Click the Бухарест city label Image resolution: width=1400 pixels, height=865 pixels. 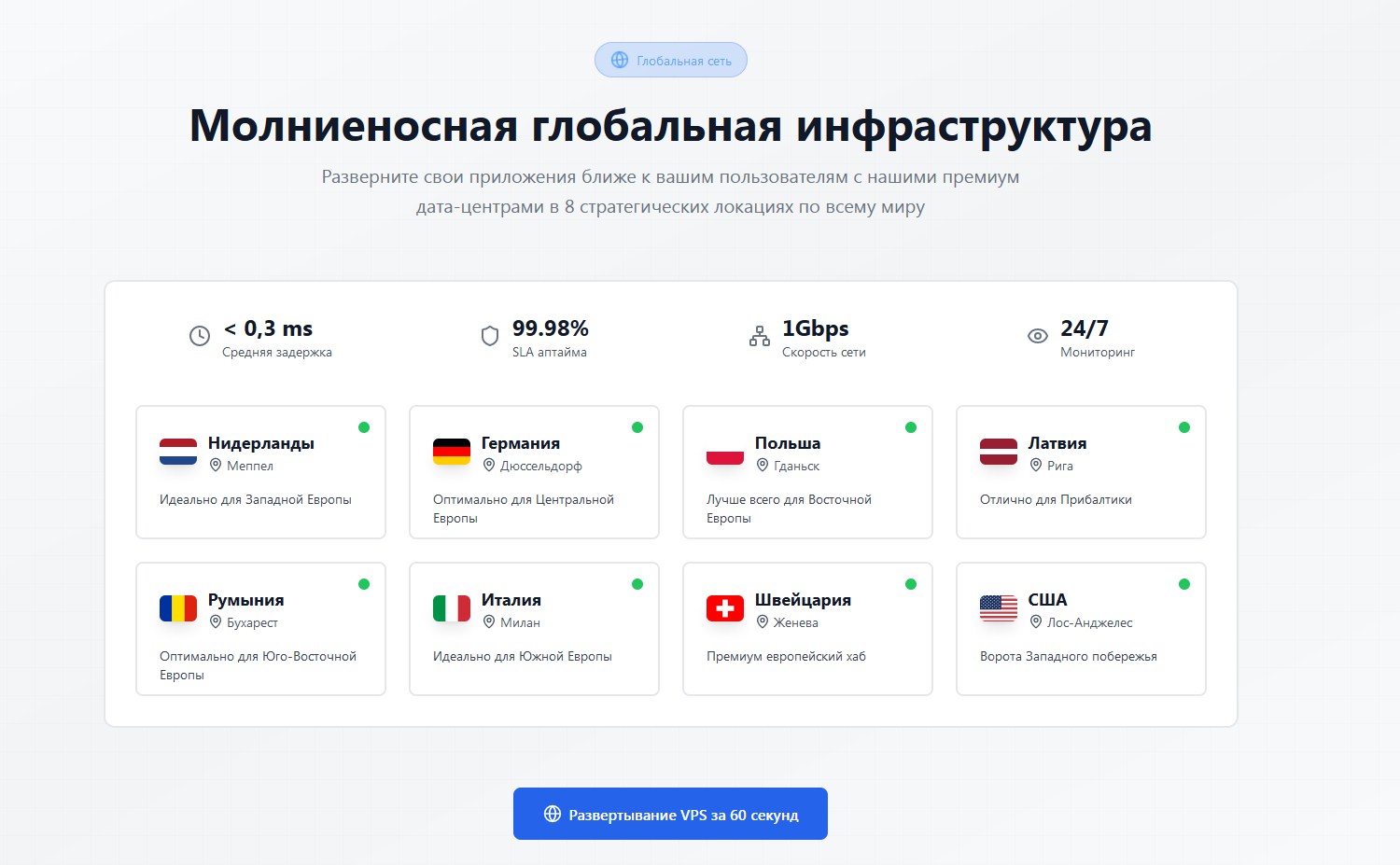tap(252, 622)
